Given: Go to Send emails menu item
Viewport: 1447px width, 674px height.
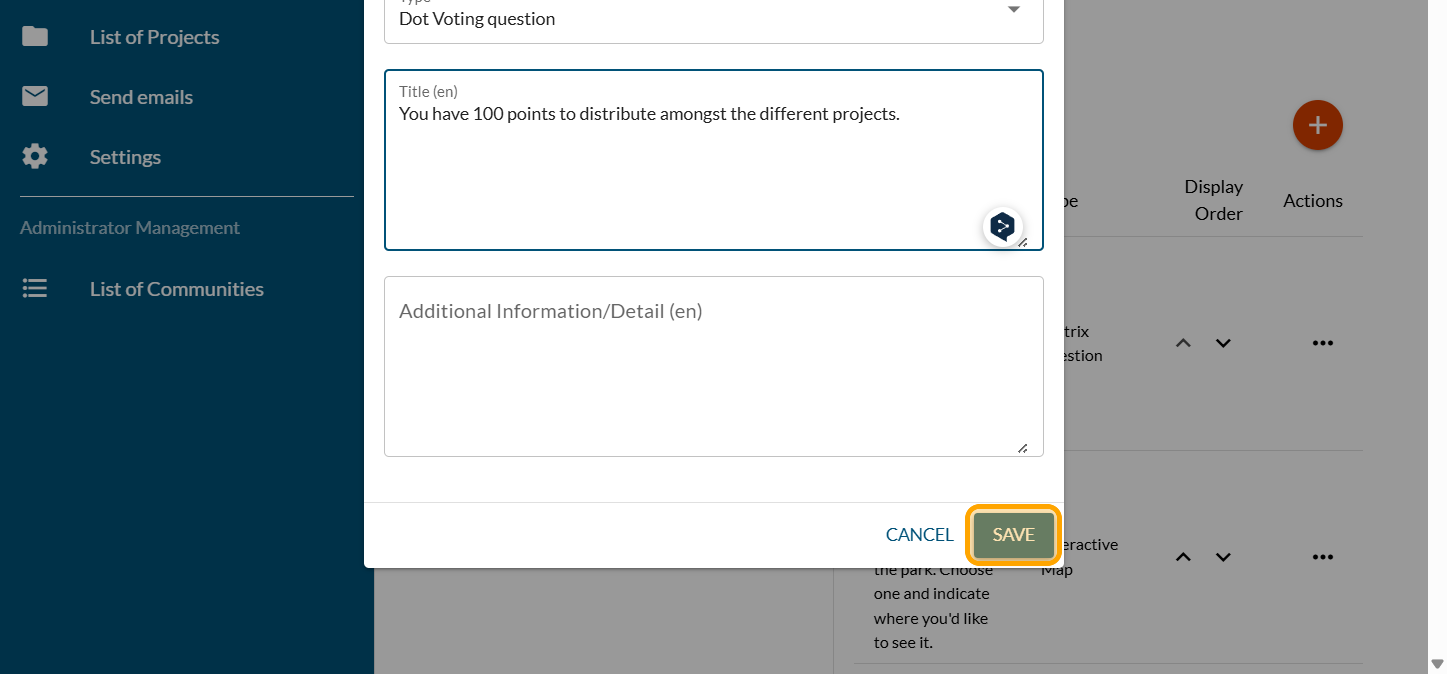Looking at the screenshot, I should coord(141,97).
